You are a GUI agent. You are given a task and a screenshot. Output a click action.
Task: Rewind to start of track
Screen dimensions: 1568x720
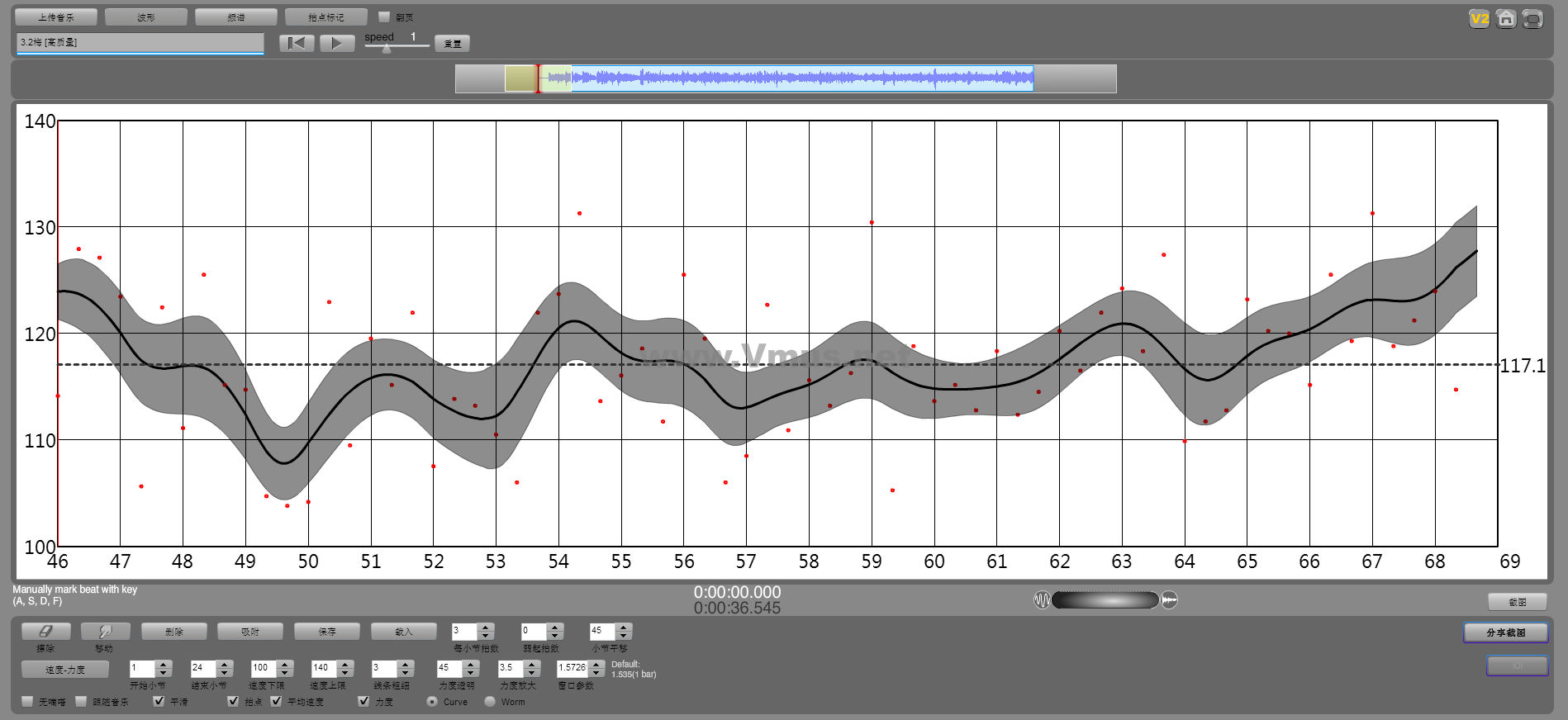297,44
